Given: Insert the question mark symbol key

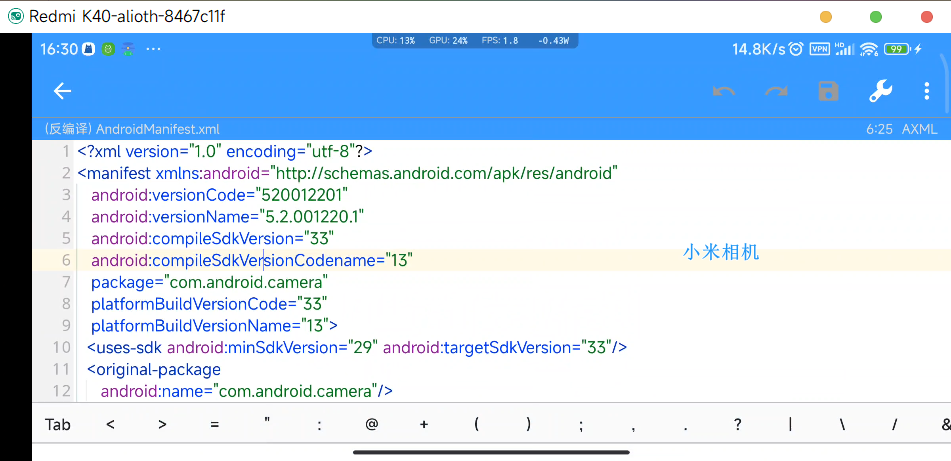Looking at the screenshot, I should 738,425.
